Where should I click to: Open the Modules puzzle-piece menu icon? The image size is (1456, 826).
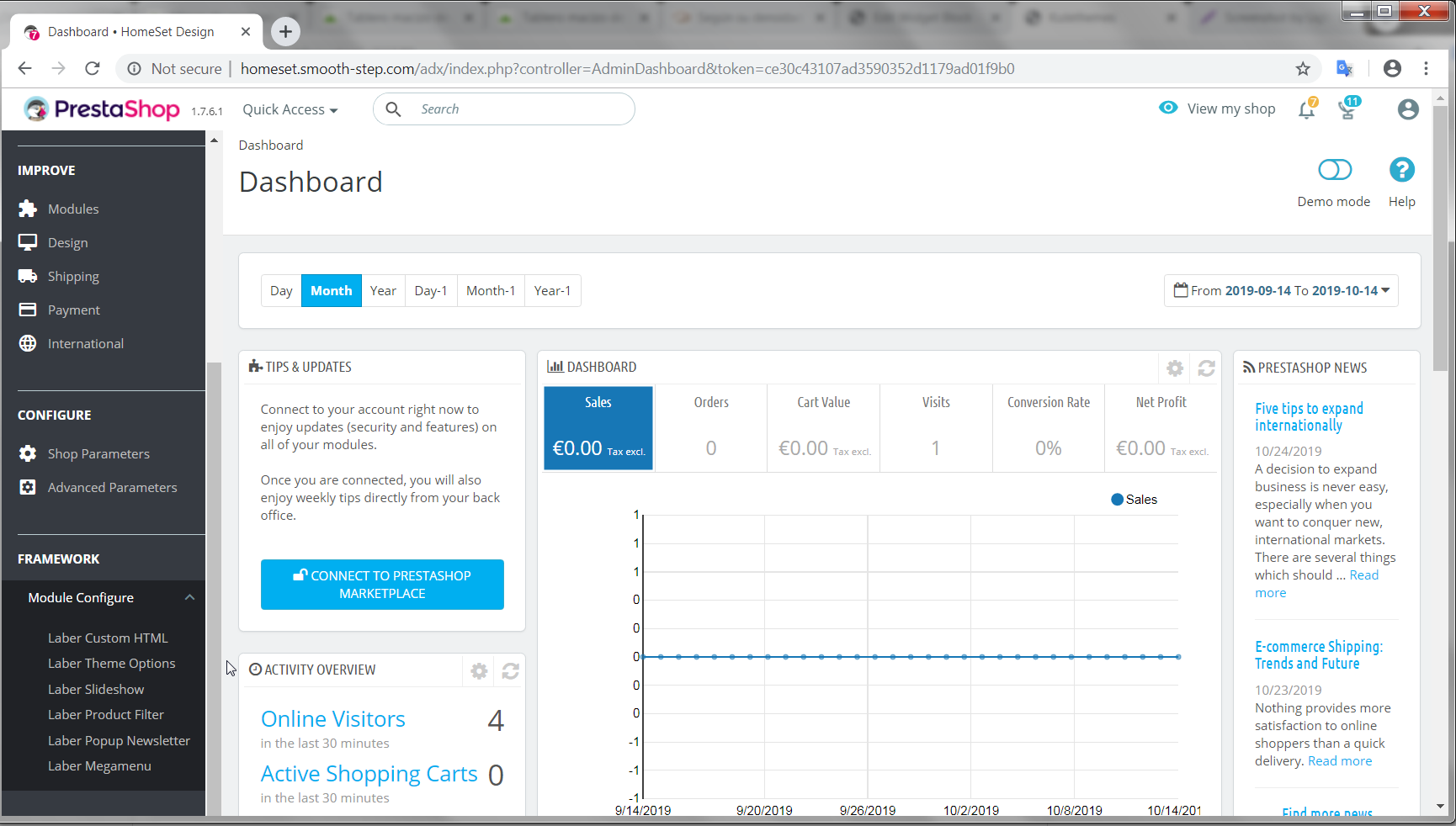coord(28,209)
